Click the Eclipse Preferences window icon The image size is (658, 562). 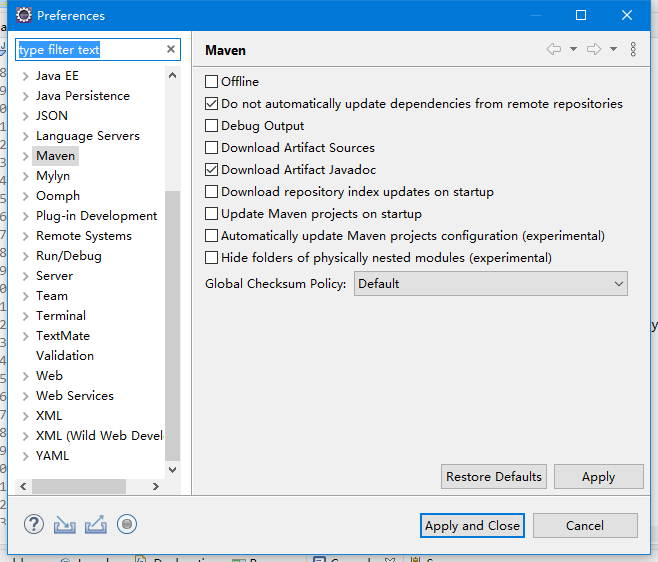pyautogui.click(x=24, y=15)
